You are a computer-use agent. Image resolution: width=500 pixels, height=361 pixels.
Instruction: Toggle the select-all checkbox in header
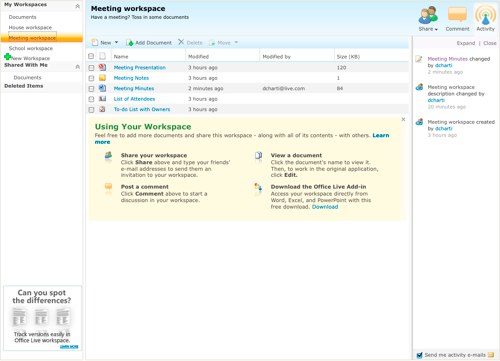point(91,56)
